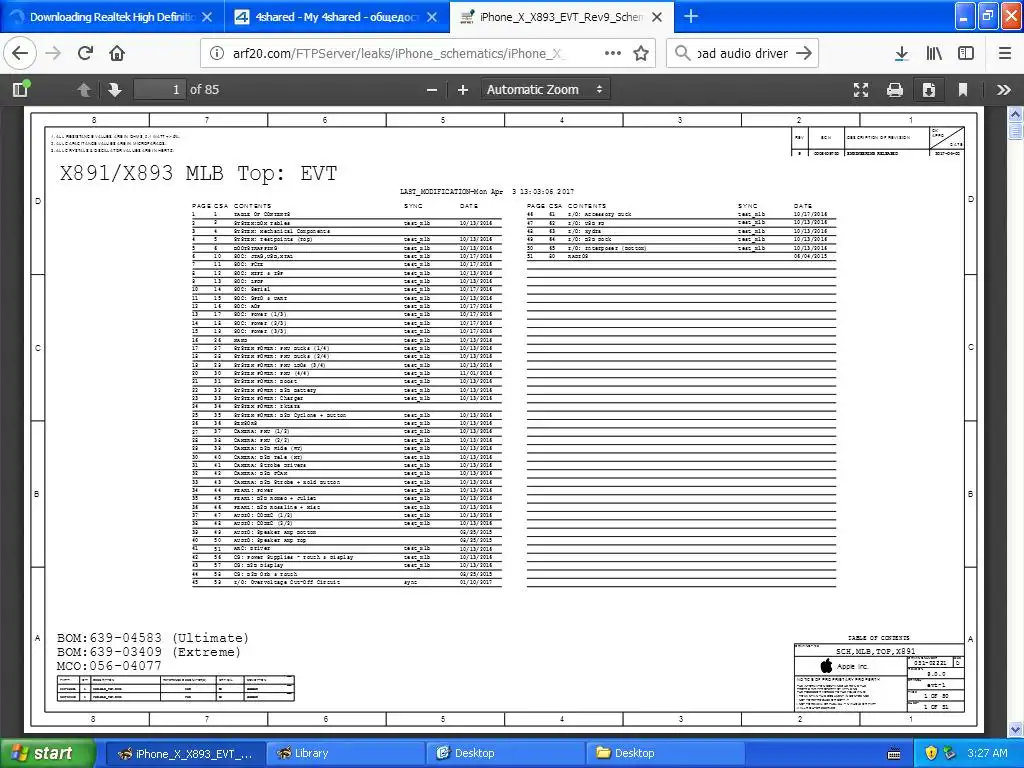Reload the current page
Viewport: 1024px width, 768px height.
(x=85, y=53)
